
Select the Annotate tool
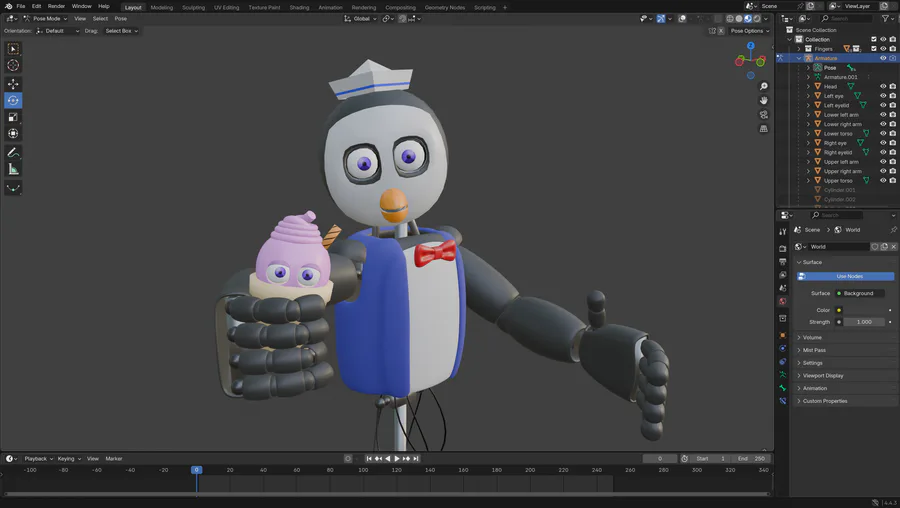(x=13, y=153)
